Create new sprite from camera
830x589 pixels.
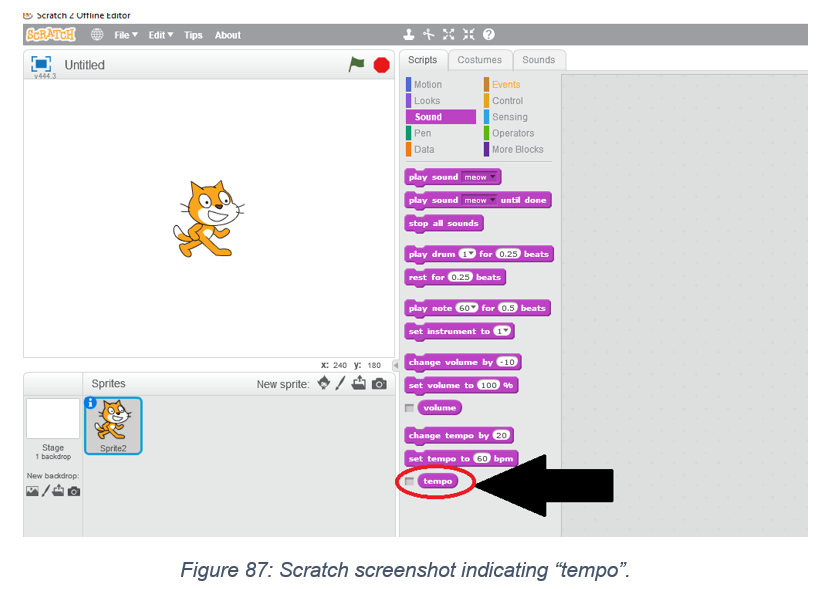click(379, 384)
